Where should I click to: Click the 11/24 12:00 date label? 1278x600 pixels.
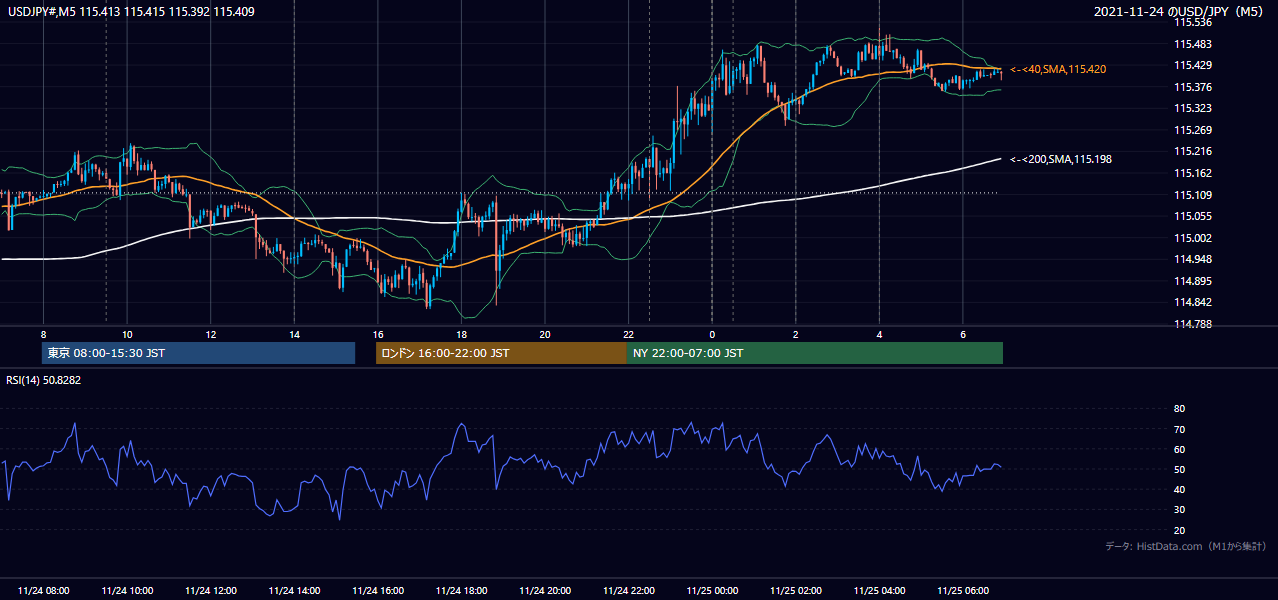(210, 591)
